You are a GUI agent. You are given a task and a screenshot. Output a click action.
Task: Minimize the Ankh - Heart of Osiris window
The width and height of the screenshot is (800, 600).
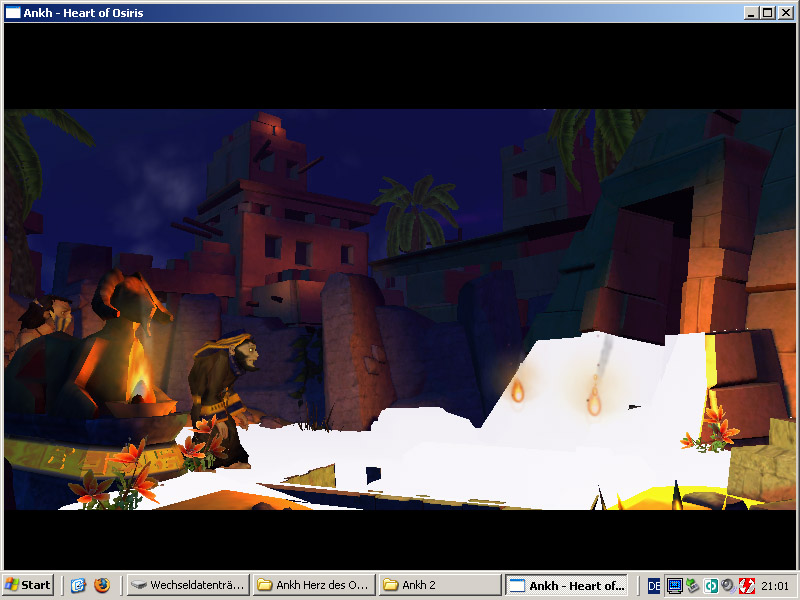(750, 13)
